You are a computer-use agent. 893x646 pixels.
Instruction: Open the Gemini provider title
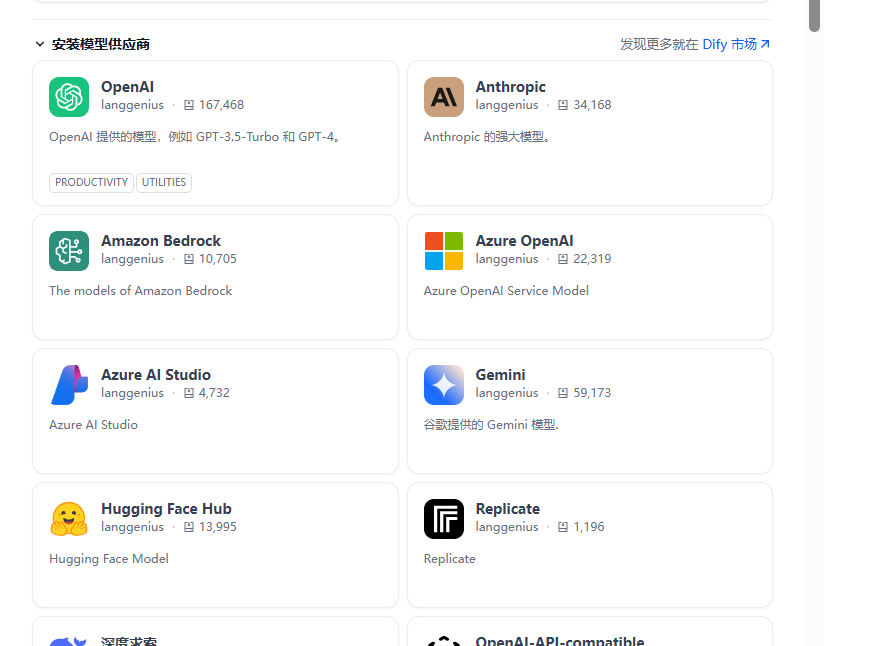501,375
